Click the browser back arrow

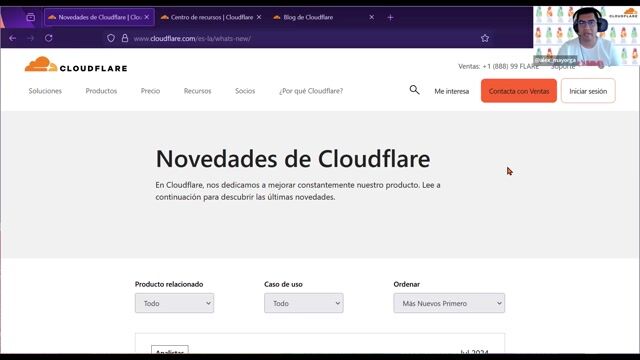click(13, 38)
